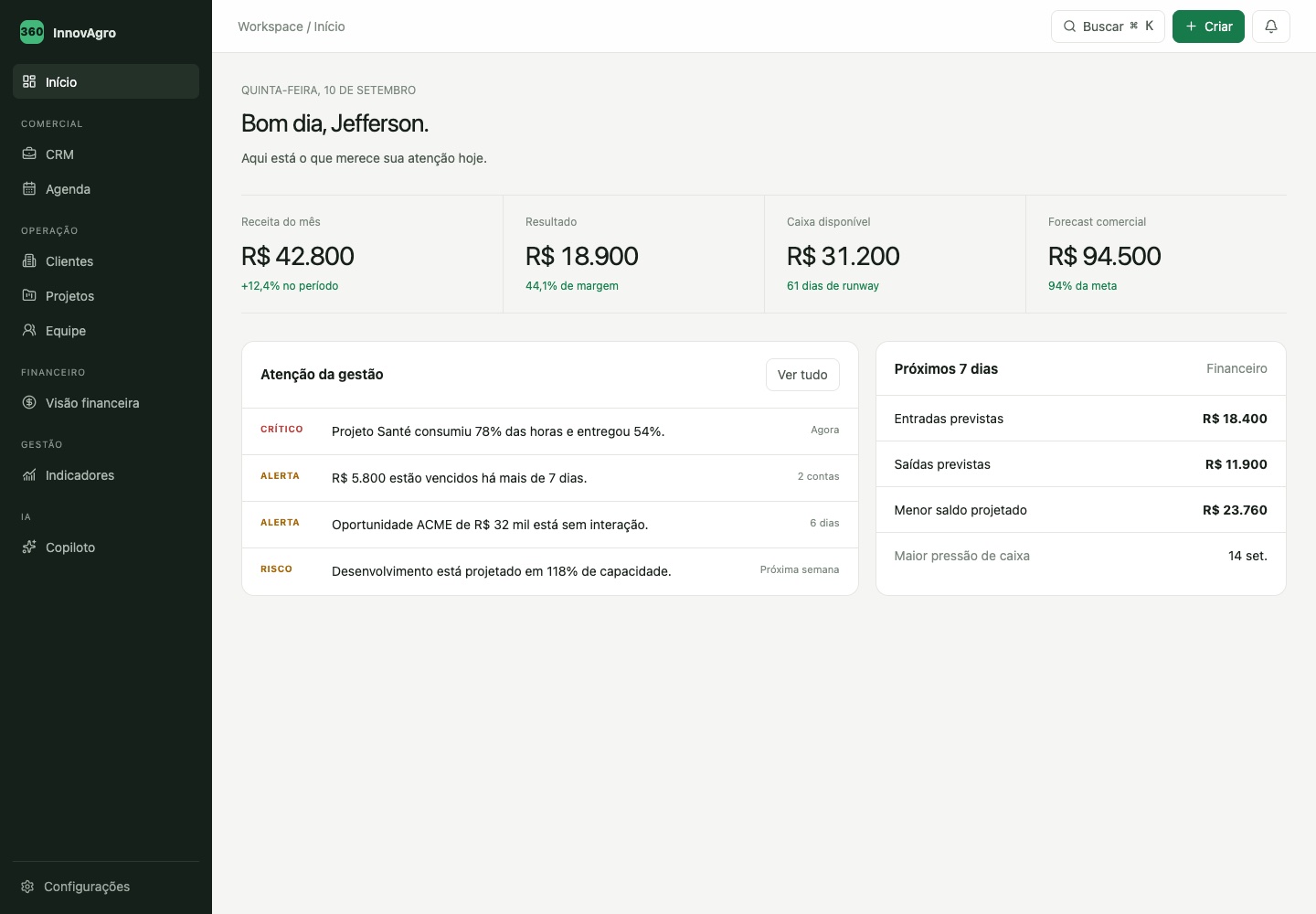Click the plus icon on Criar button
Screen dimensions: 1316x914
[x=1191, y=27]
